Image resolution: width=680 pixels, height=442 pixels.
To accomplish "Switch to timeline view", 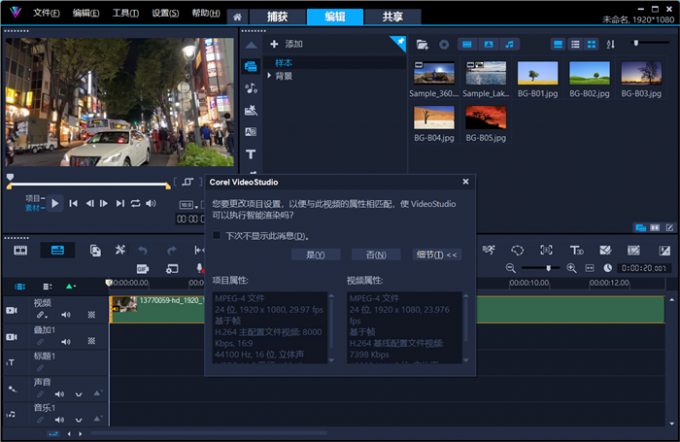I will (57, 250).
